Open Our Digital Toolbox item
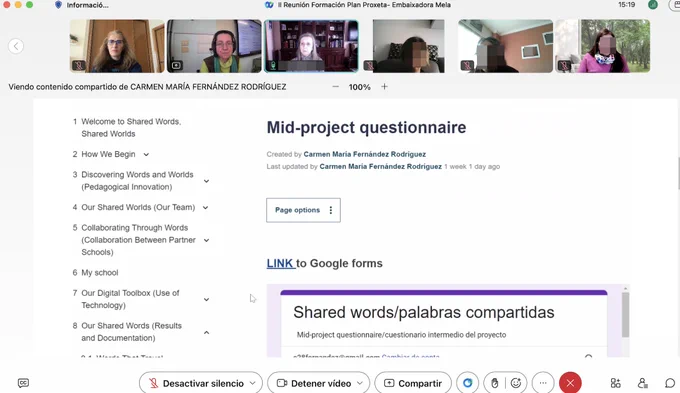680x393 pixels. (130, 299)
